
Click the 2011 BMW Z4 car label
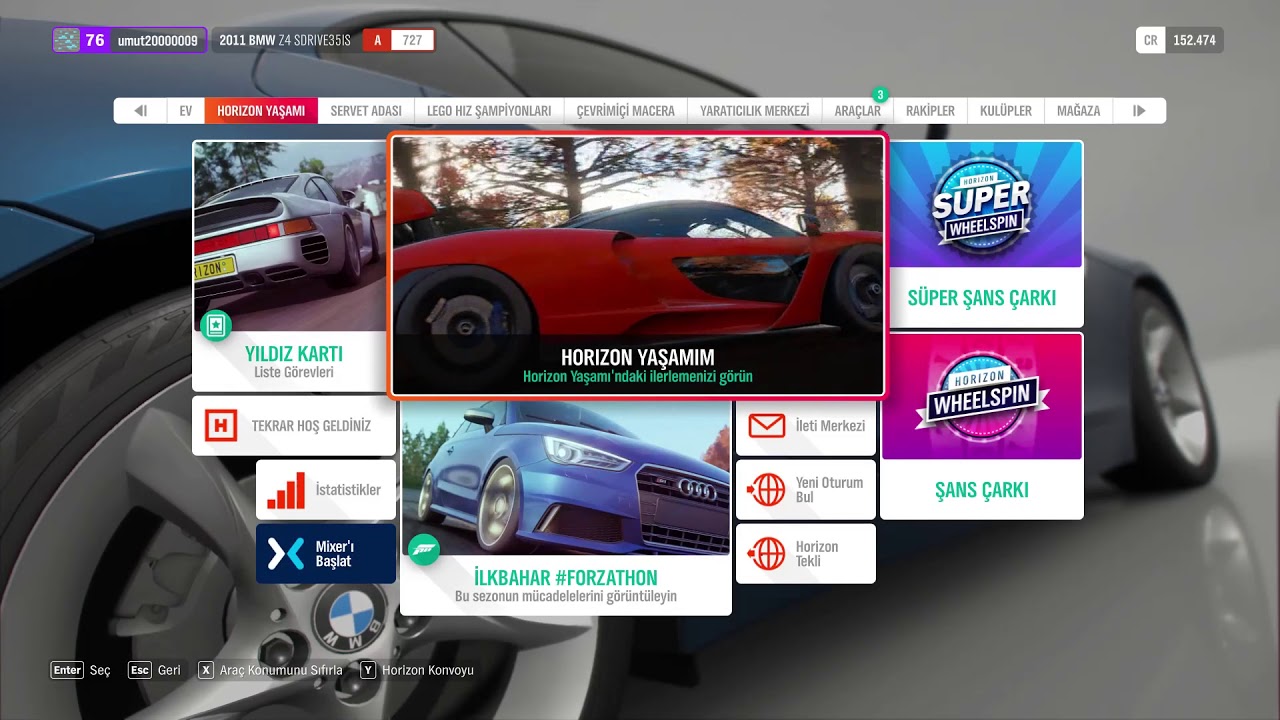click(x=285, y=41)
